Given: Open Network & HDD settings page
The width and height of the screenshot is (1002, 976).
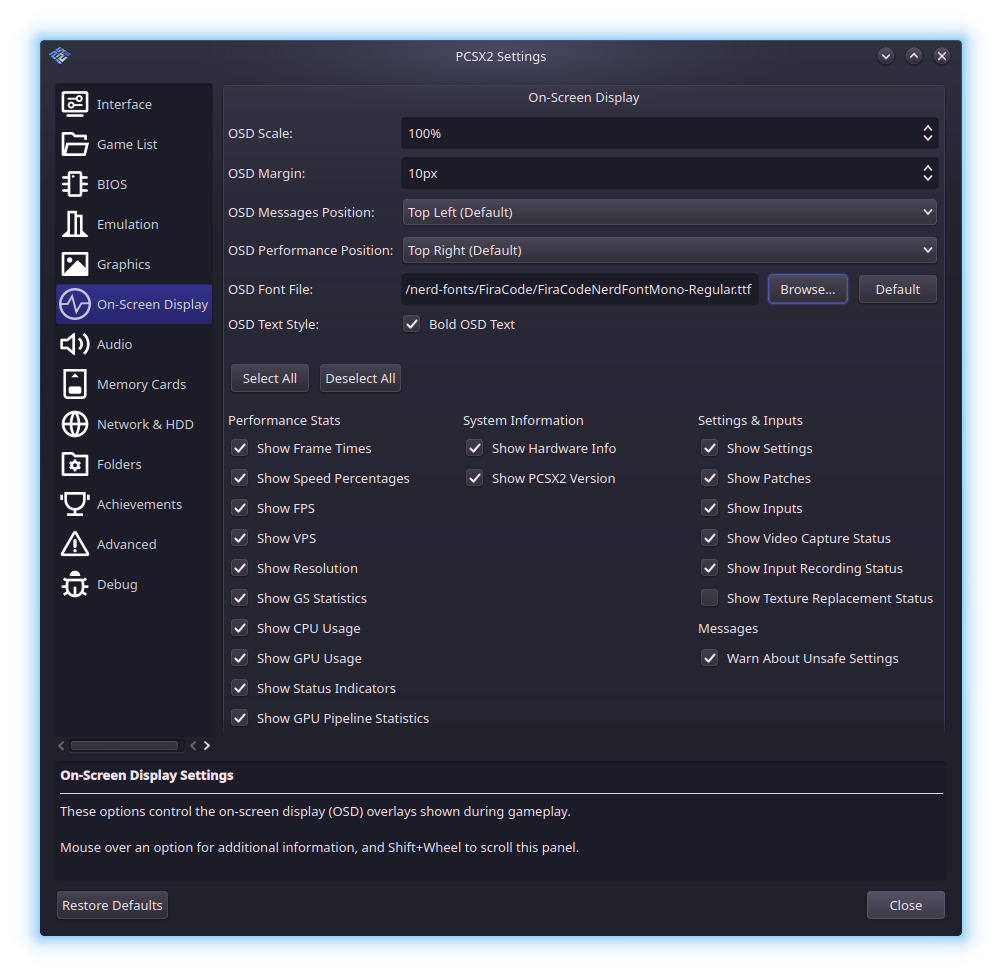Looking at the screenshot, I should (x=134, y=424).
